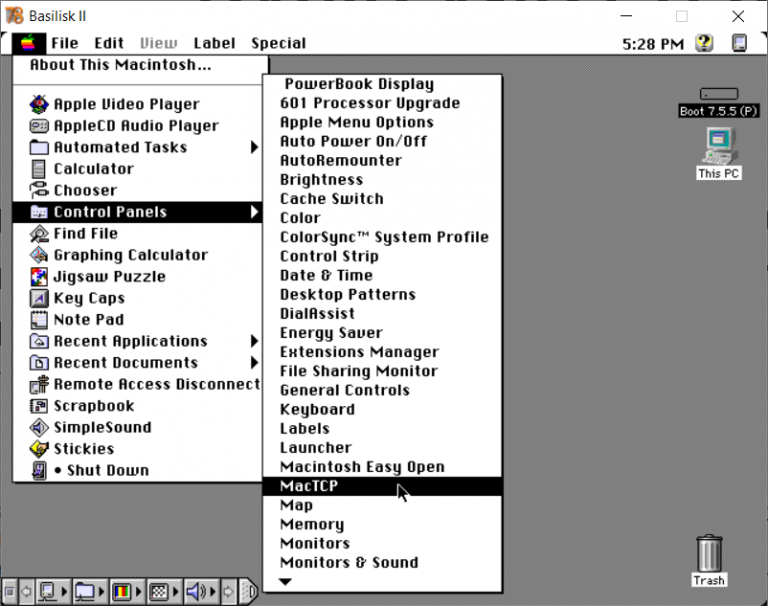Open Monitors & Sound control panel

click(x=382, y=562)
